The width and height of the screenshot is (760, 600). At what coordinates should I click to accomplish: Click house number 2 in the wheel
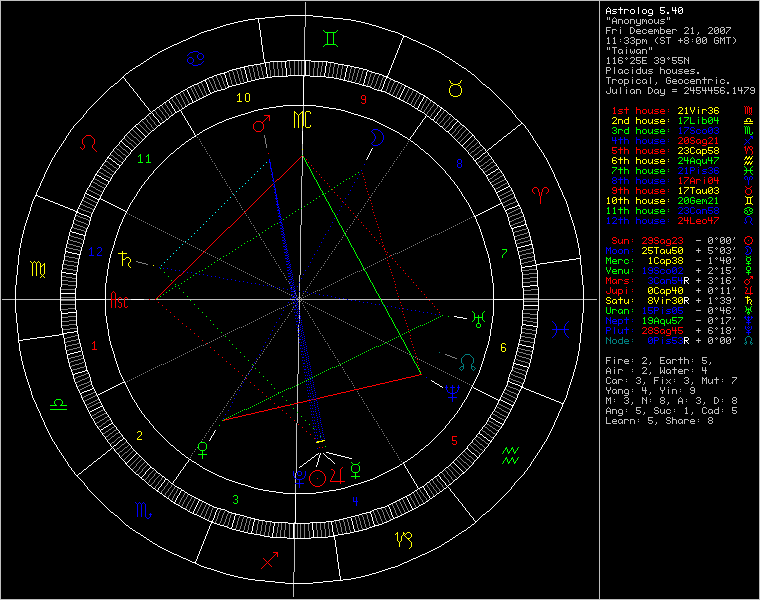(140, 436)
